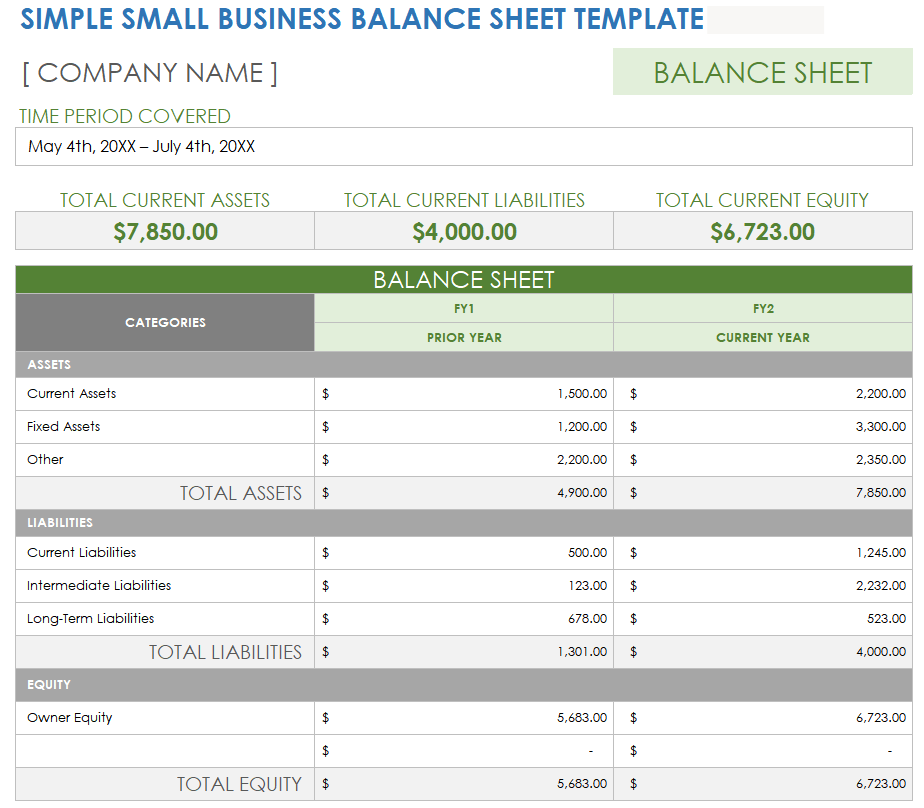Click the Other row label under Assets
The width and height of the screenshot is (924, 808).
[46, 460]
